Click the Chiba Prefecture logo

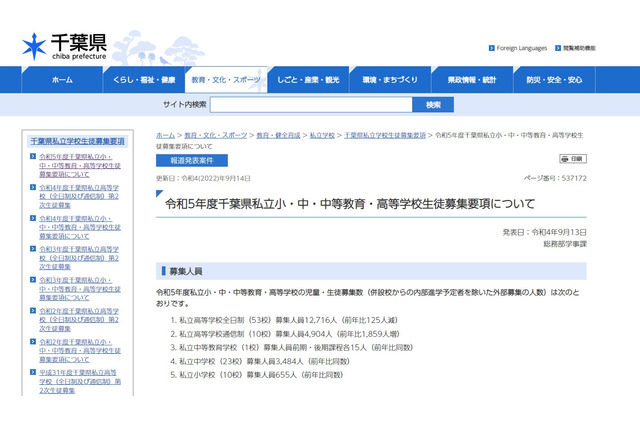[x=64, y=46]
